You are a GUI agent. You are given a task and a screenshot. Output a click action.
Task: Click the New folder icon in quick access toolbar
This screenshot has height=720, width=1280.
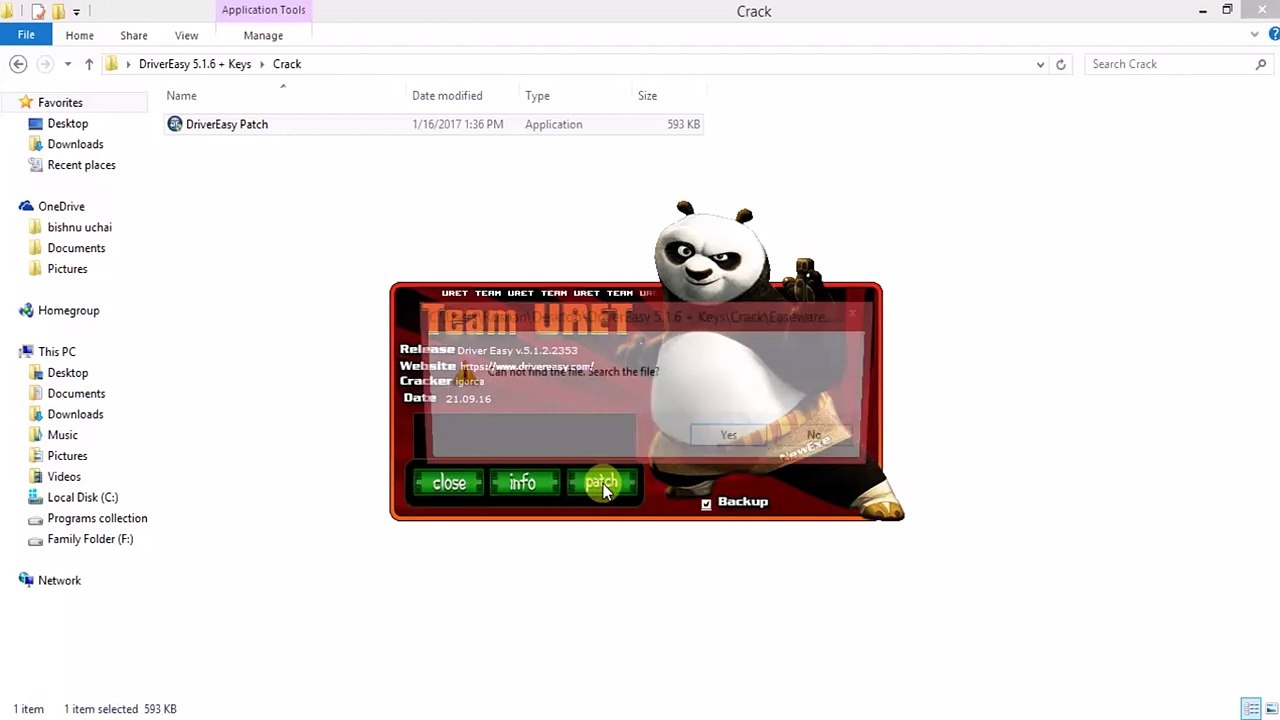point(58,12)
